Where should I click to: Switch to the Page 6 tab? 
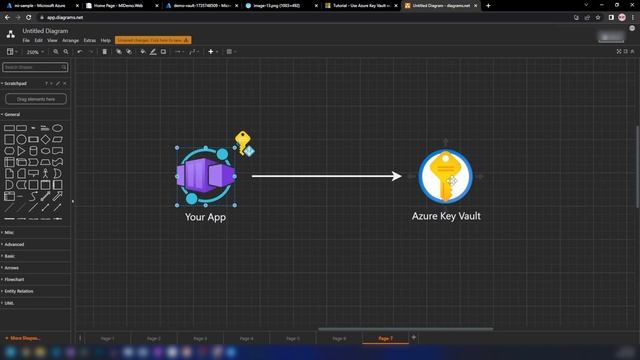(339, 338)
